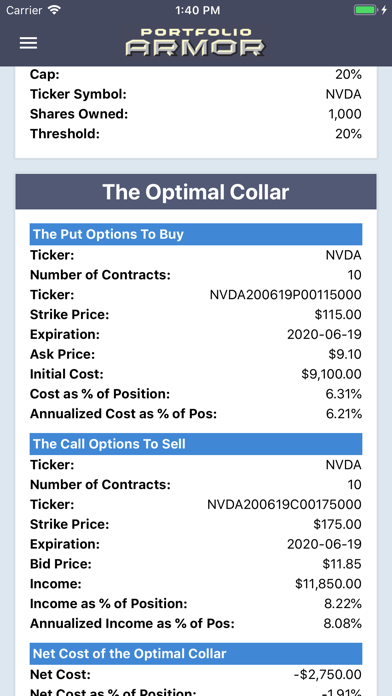Tap the $9,100.00 initial cost value
The width and height of the screenshot is (392, 696).
tap(331, 374)
